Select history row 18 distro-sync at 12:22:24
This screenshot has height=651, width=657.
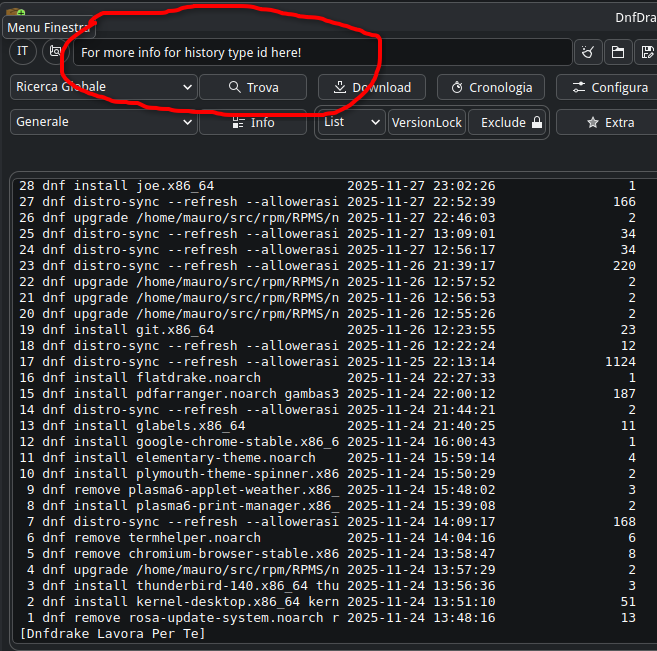tap(327, 346)
